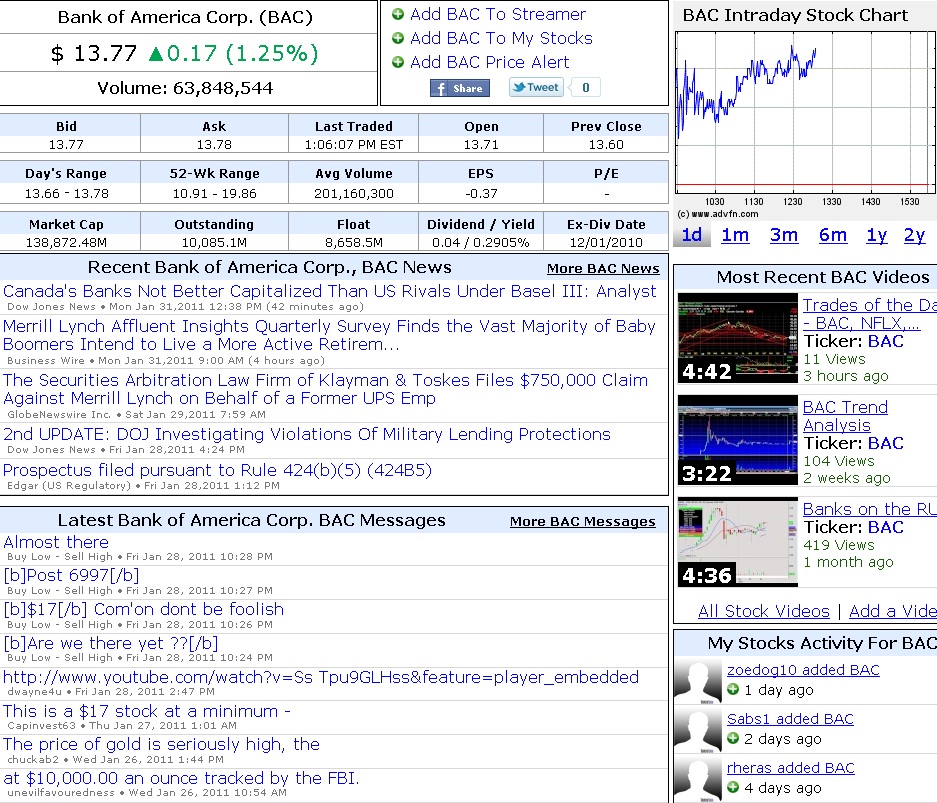Open All Stock Videos link
The height and width of the screenshot is (803, 937).
tap(764, 611)
